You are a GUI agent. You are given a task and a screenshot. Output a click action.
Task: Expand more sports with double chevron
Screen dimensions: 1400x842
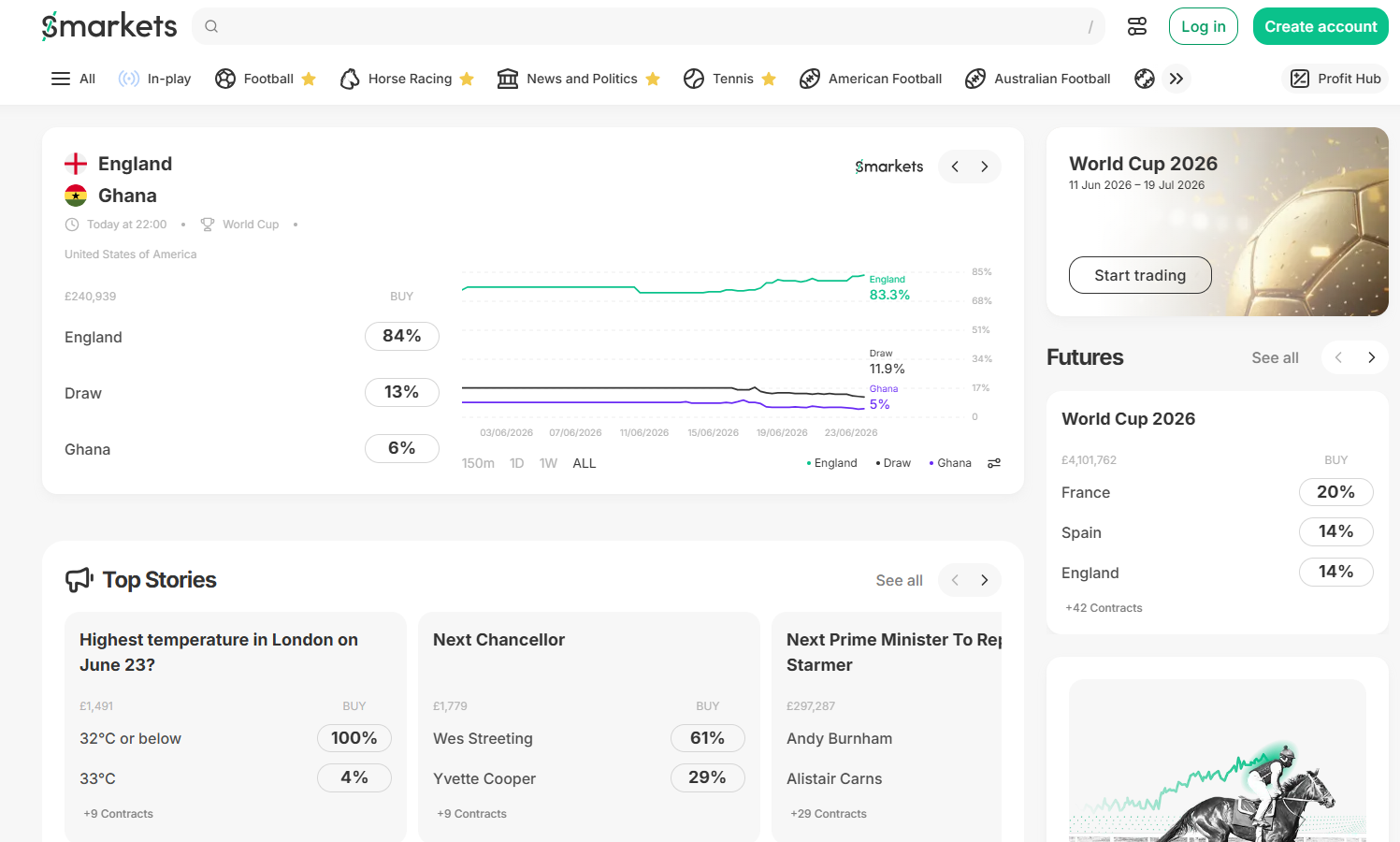1176,79
